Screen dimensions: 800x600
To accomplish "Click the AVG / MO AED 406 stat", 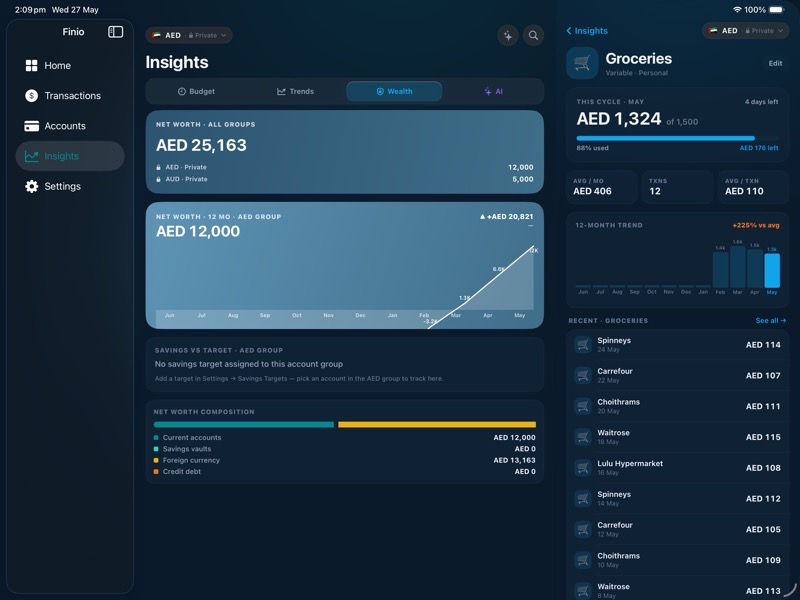I will [x=602, y=187].
